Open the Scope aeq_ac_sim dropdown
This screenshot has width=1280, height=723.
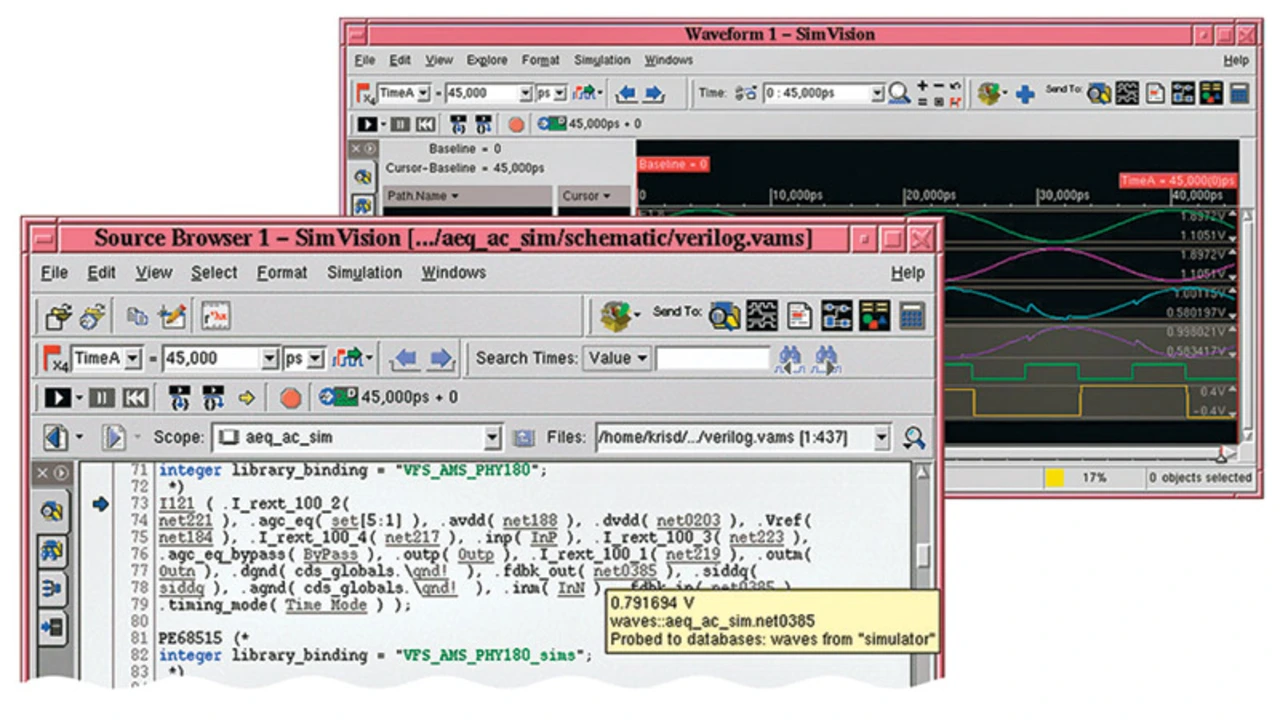[x=492, y=438]
